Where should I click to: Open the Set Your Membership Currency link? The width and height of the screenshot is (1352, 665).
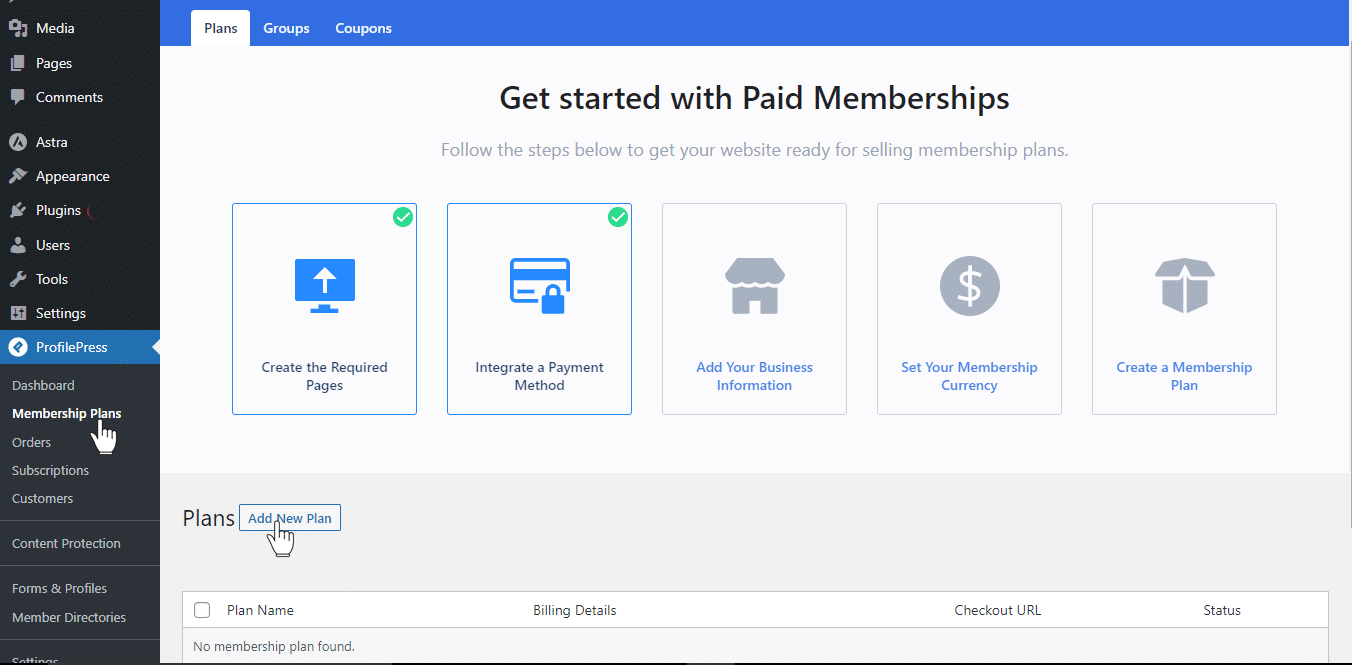click(970, 376)
